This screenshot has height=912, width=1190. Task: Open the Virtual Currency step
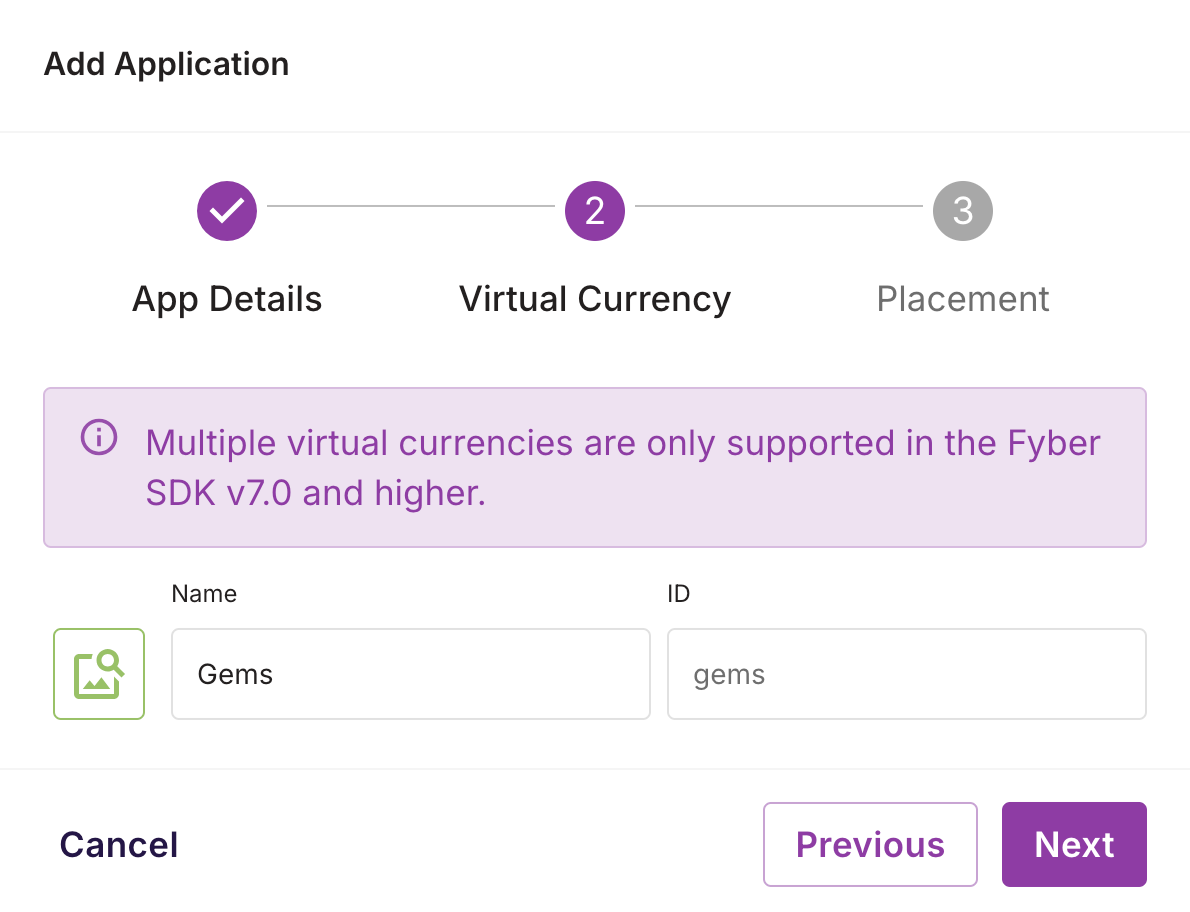[594, 298]
